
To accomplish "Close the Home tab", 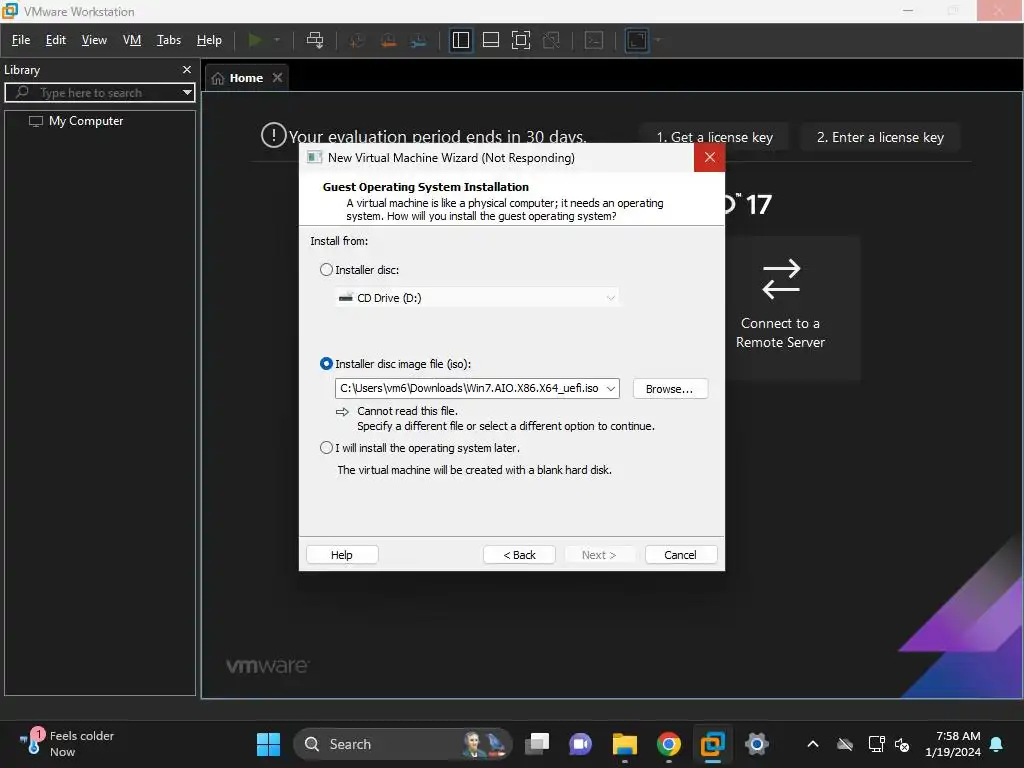I will click(278, 78).
